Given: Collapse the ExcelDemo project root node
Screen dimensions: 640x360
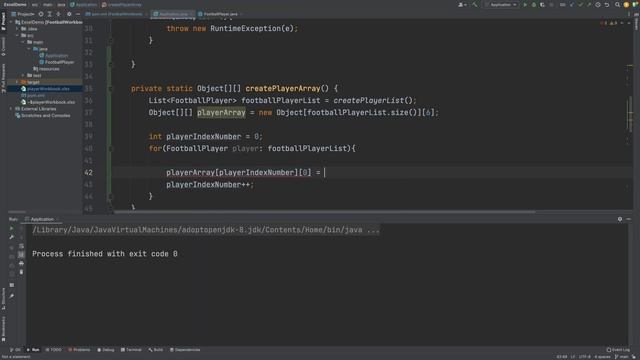Looking at the screenshot, I should click(11, 22).
